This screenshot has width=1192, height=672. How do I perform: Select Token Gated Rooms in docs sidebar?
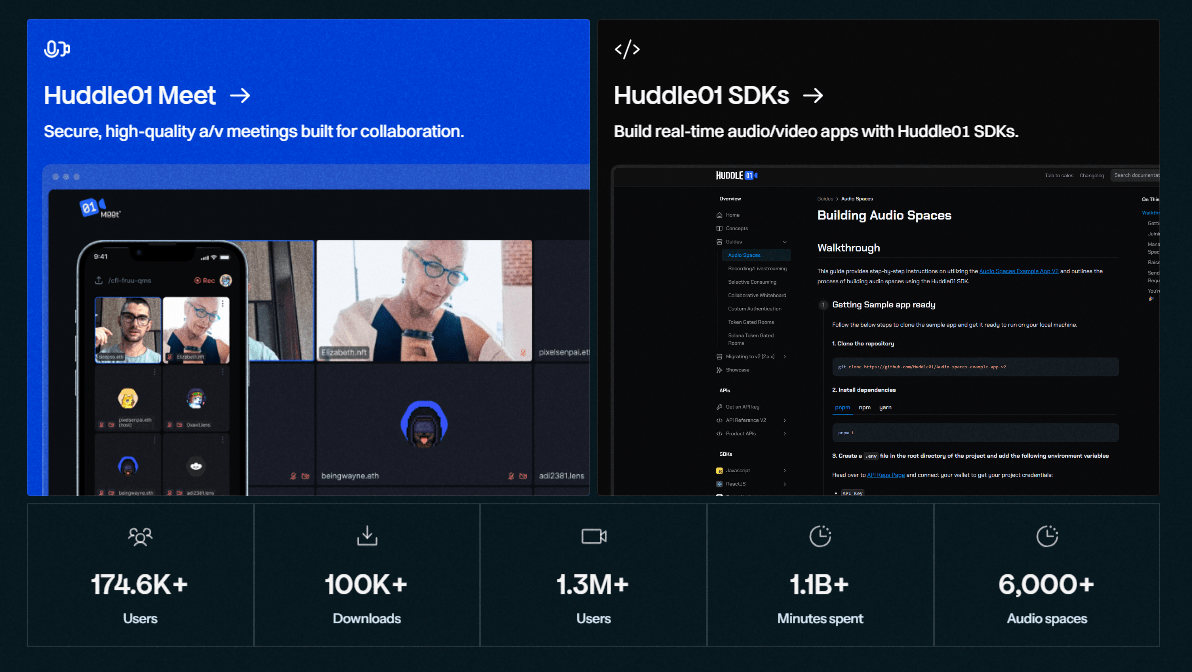coord(751,322)
